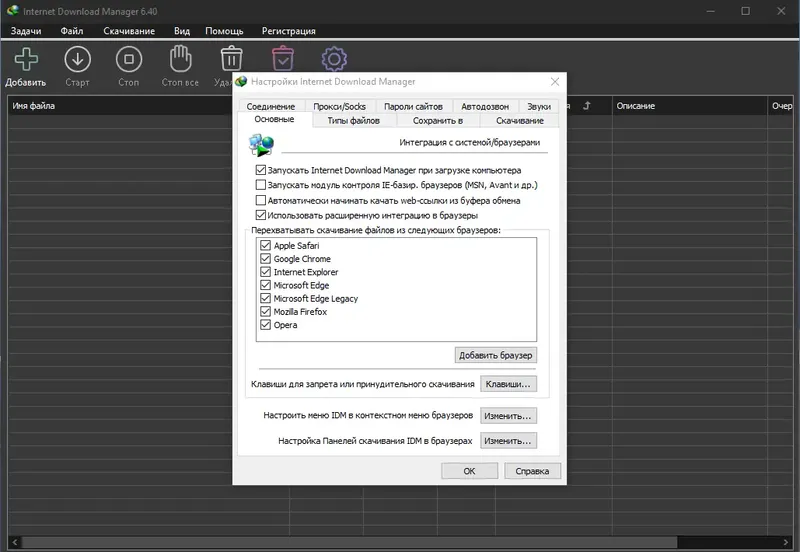Click the horizontal scrollbar thumb
The height and width of the screenshot is (552, 800).
tap(349, 542)
